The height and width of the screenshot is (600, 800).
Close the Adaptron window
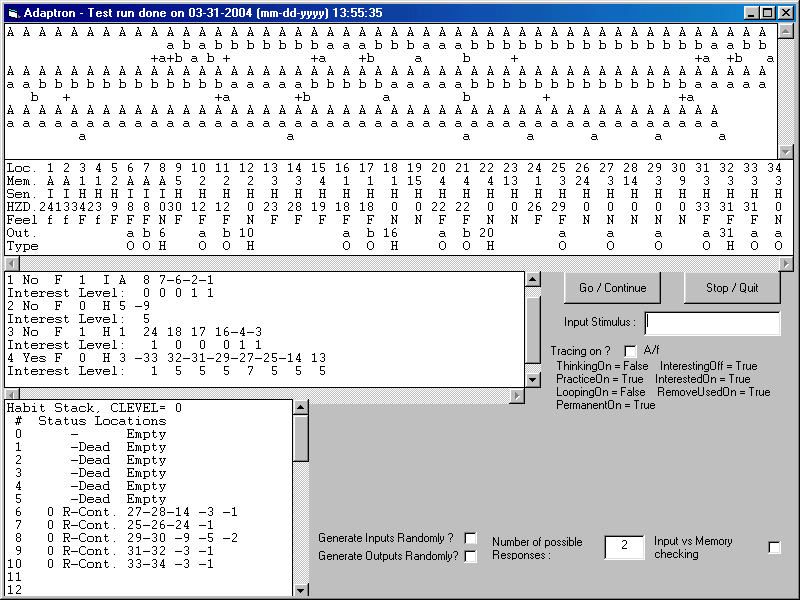785,13
